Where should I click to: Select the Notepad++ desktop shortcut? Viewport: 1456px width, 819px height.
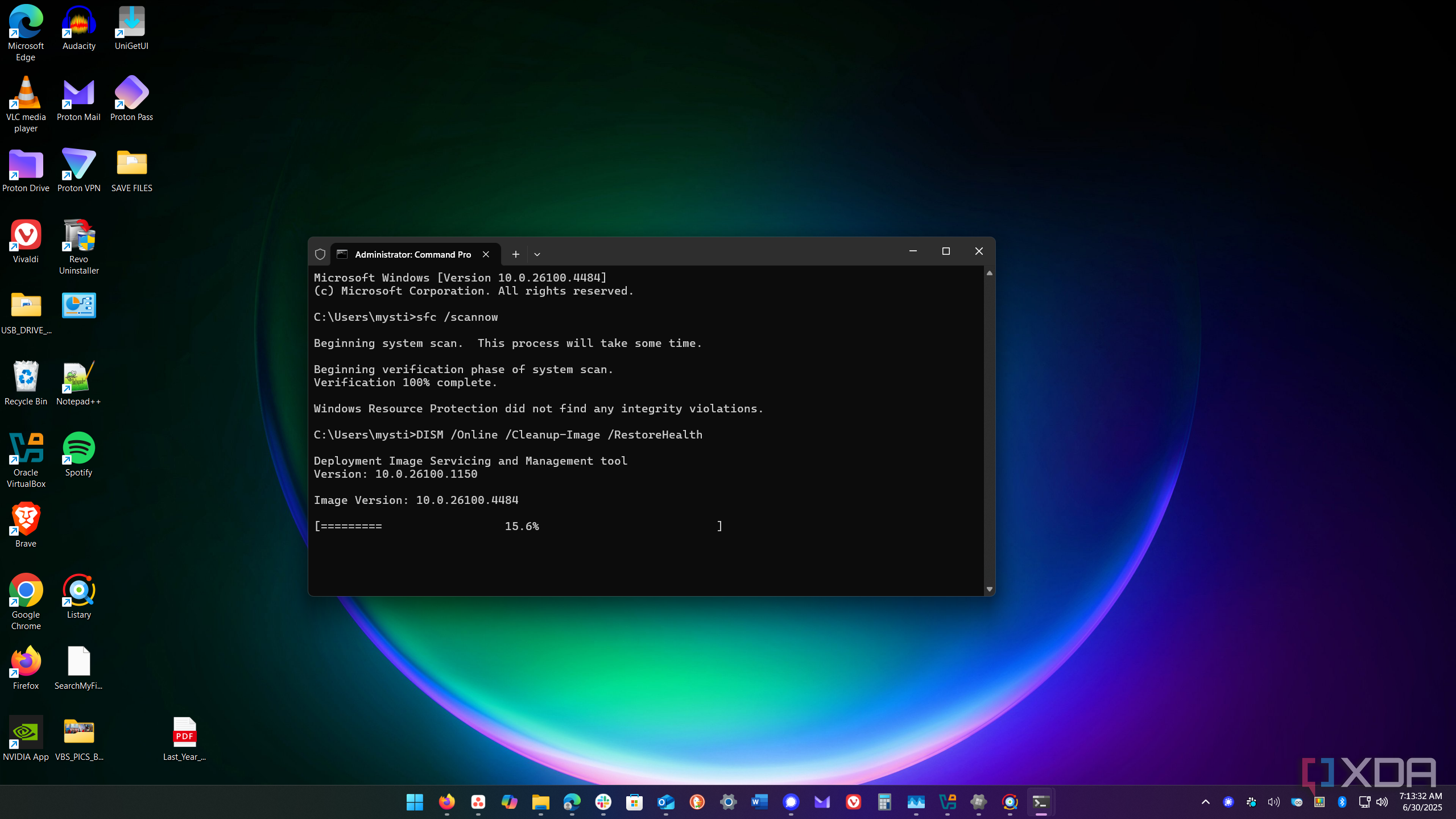[78, 383]
